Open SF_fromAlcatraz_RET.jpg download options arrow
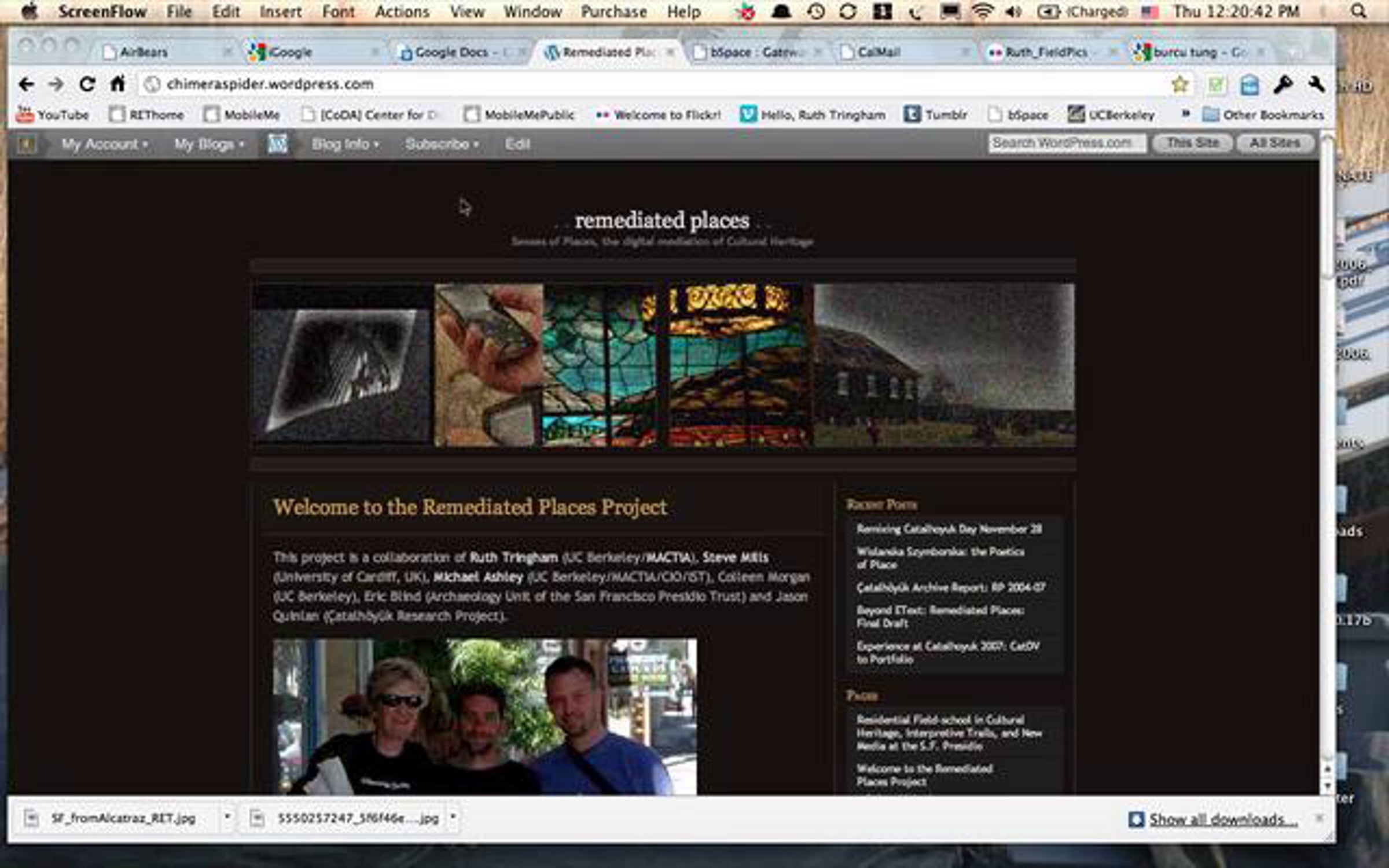The width and height of the screenshot is (1389, 868). tap(227, 817)
